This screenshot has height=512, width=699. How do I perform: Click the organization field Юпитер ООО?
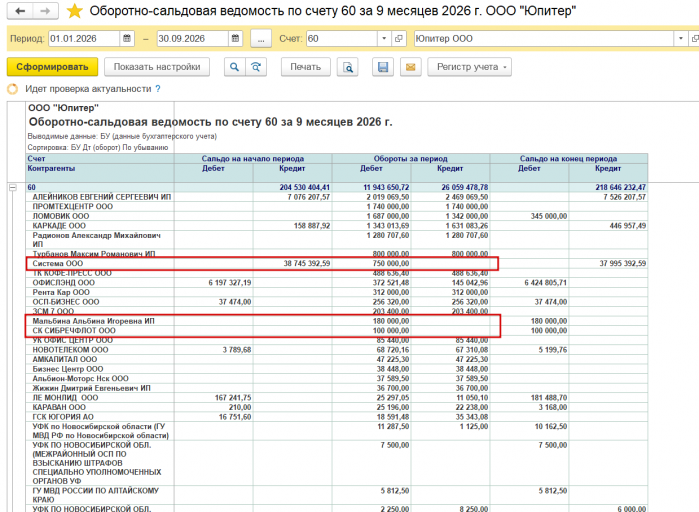pyautogui.click(x=543, y=38)
